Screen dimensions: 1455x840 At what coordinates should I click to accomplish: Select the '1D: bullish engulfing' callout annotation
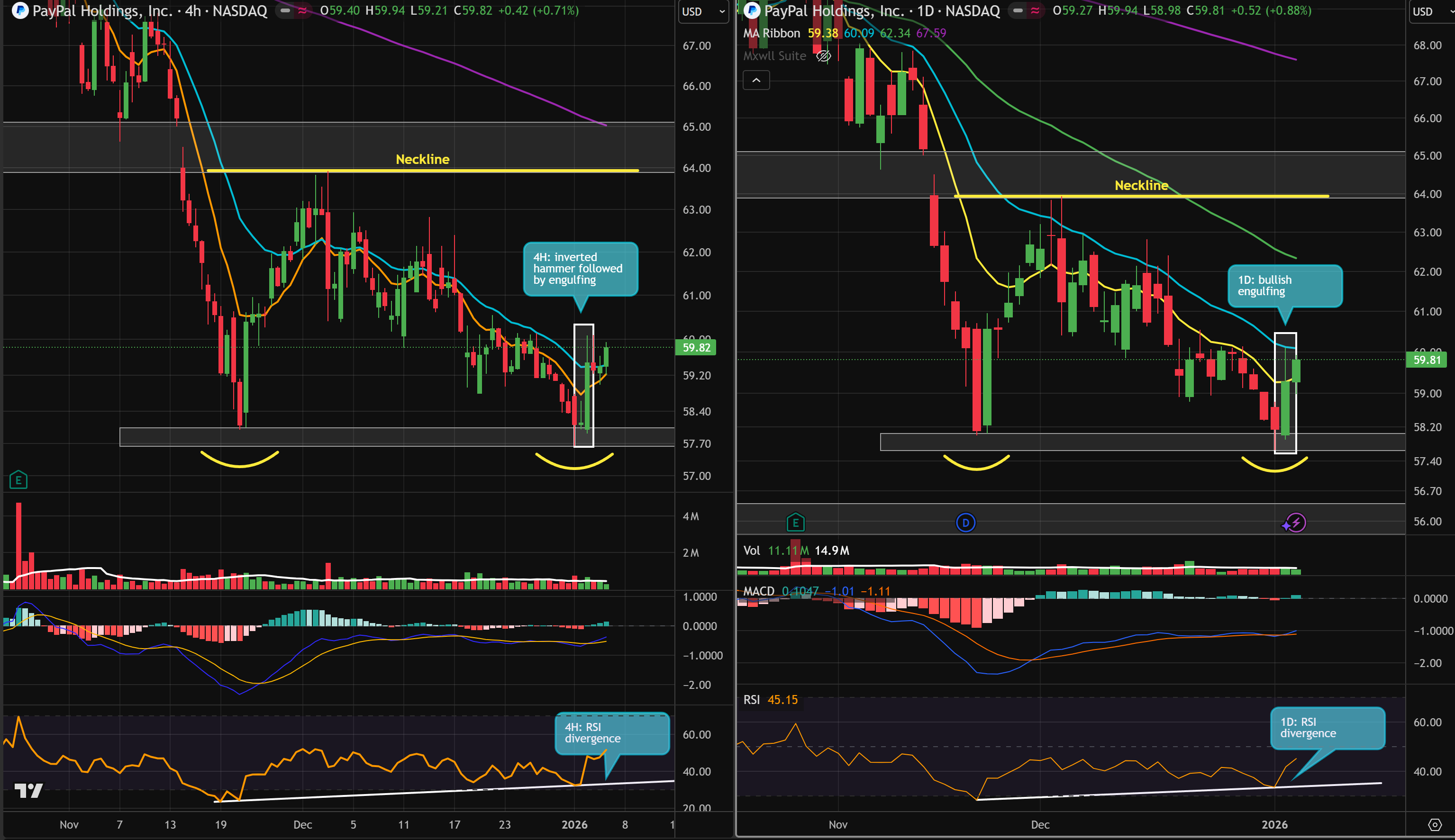(x=1285, y=286)
